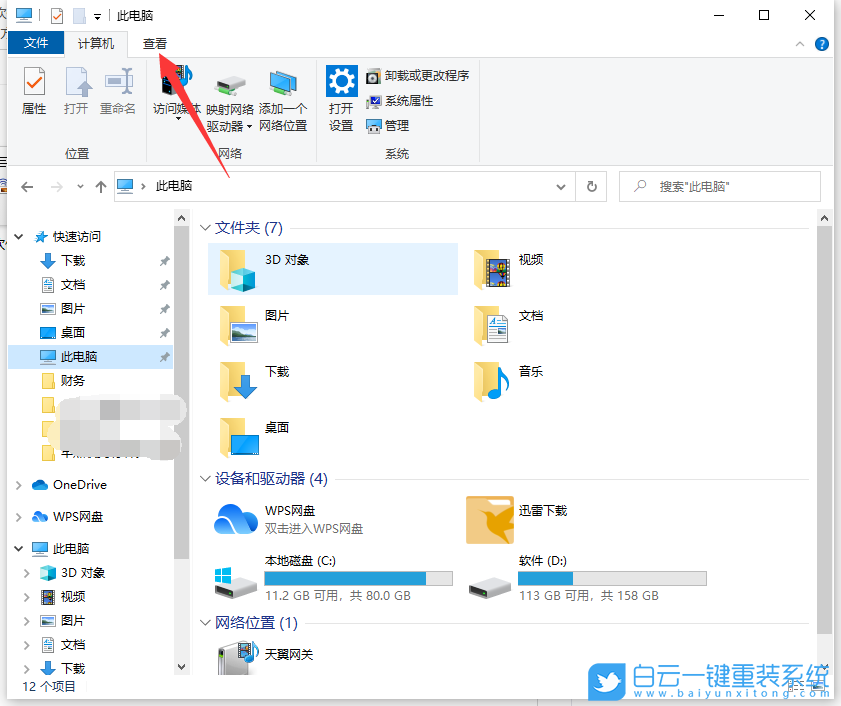Open the address bar history dropdown
The image size is (841, 706).
(x=560, y=186)
